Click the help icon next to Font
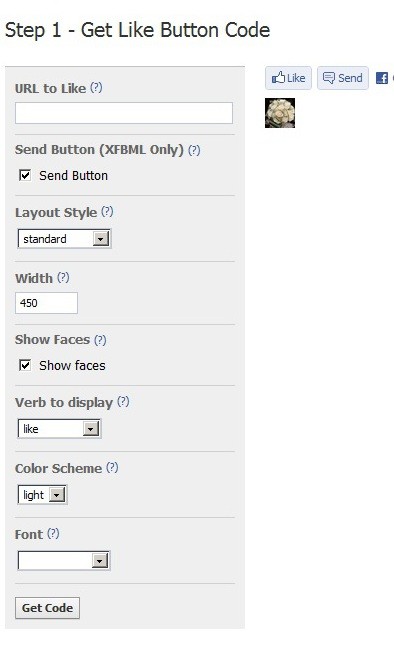The image size is (394, 650). [x=53, y=534]
